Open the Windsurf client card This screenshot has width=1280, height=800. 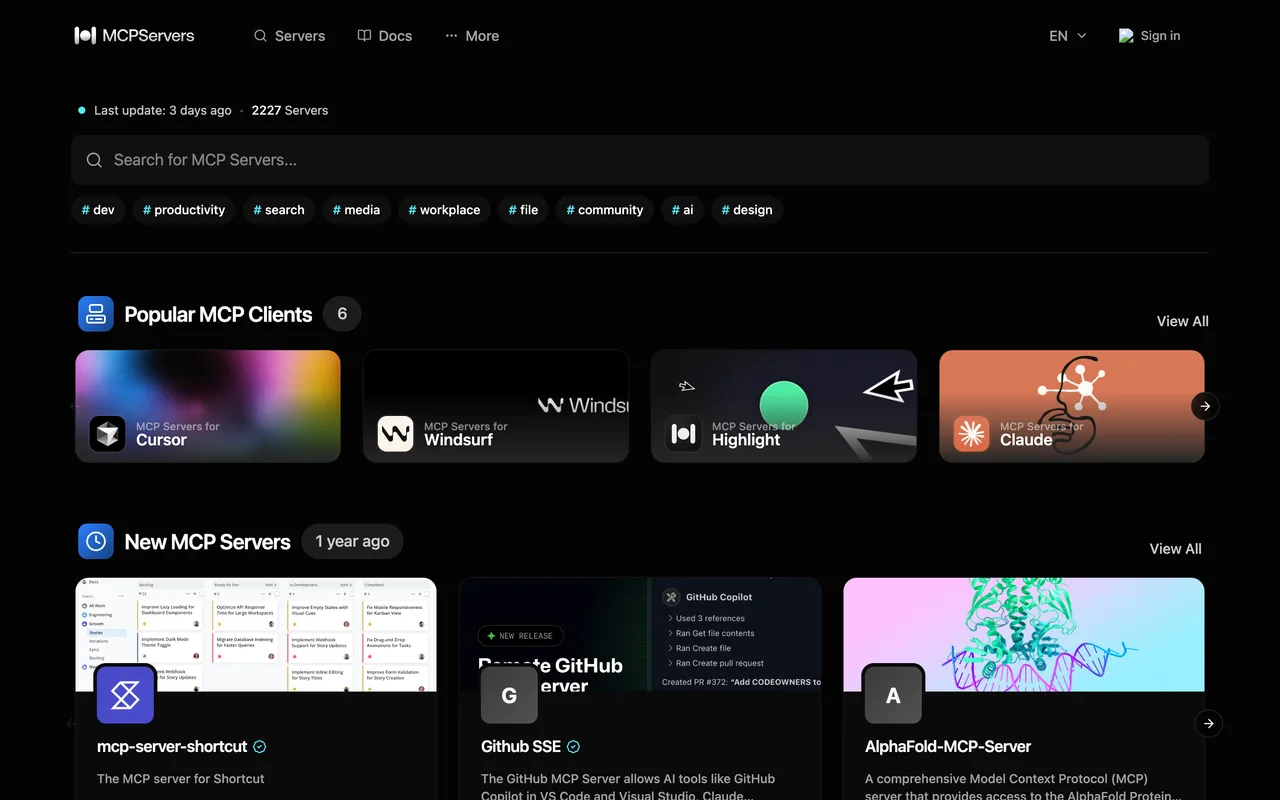[x=496, y=406]
